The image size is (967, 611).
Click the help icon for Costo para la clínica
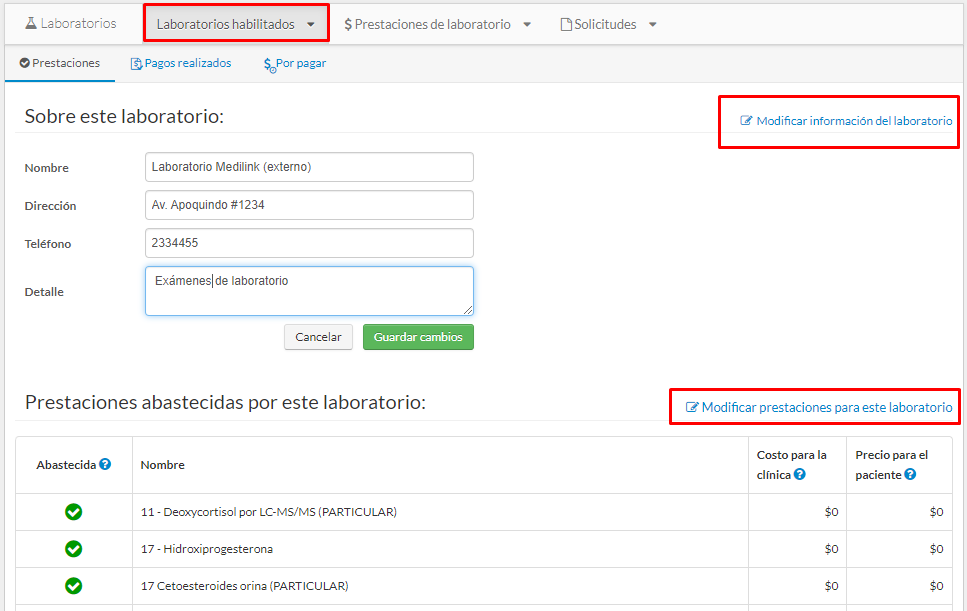pos(800,474)
